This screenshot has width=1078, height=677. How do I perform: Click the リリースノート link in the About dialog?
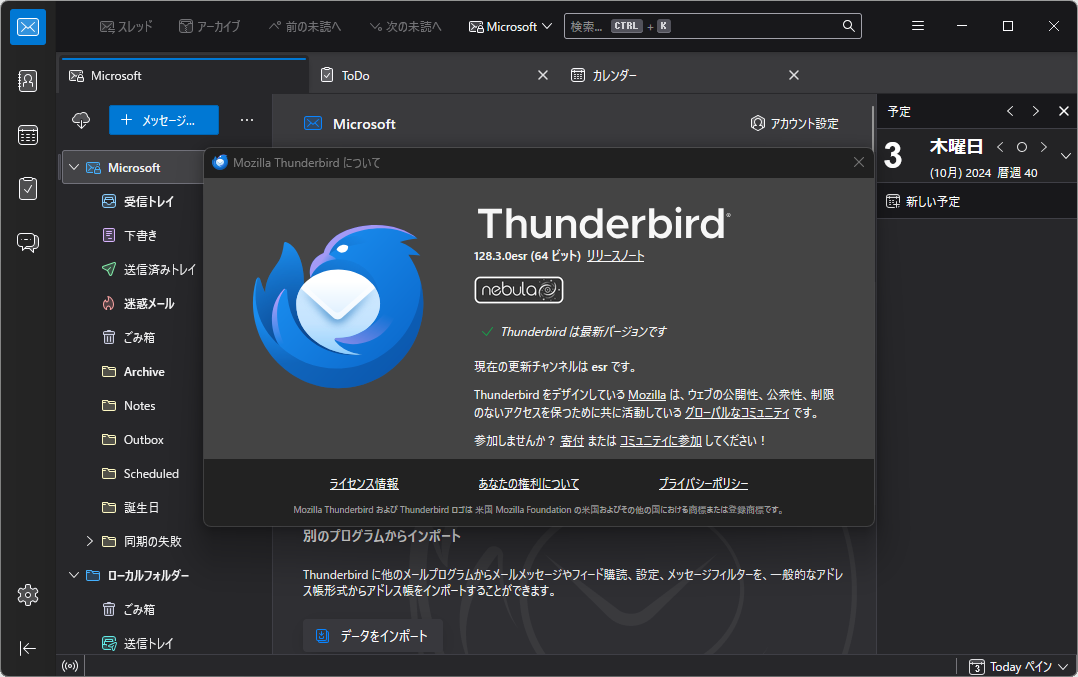pos(615,255)
